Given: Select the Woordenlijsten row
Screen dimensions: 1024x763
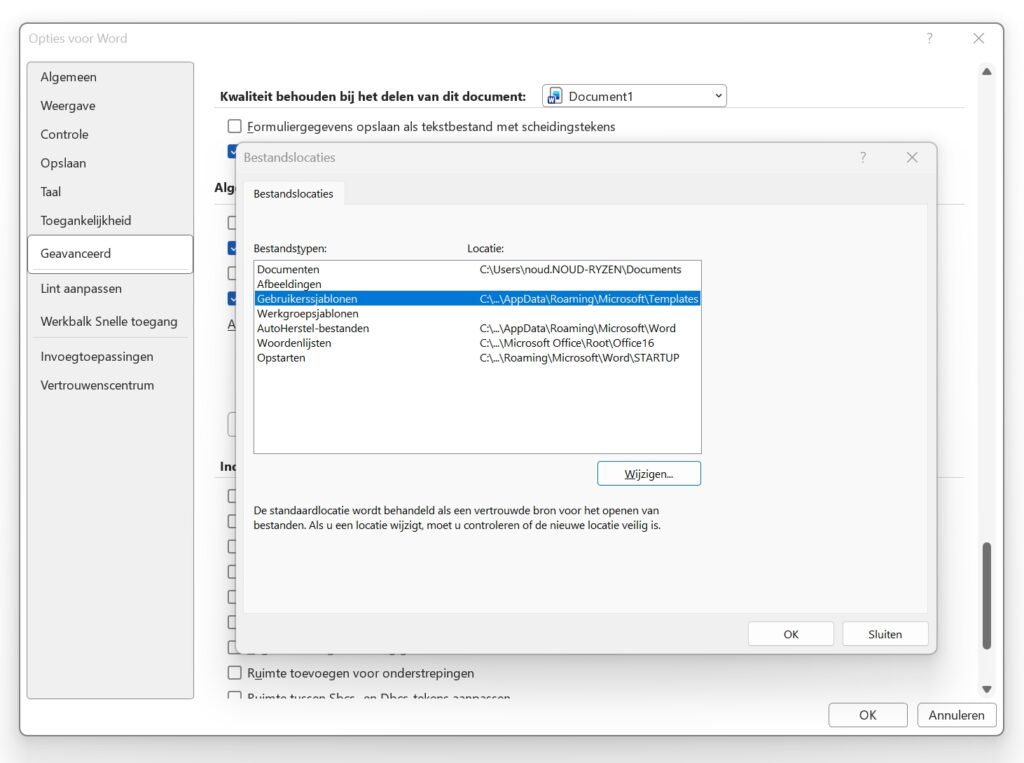Looking at the screenshot, I should [477, 343].
